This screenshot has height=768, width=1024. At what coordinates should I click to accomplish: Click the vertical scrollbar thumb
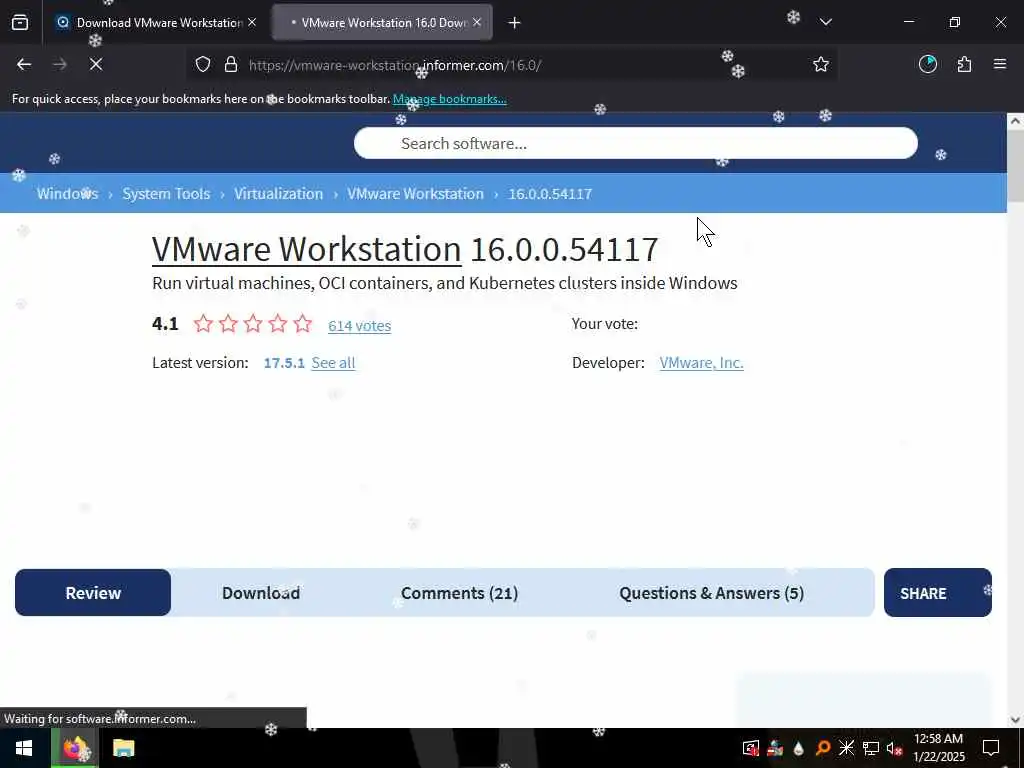(1015, 165)
